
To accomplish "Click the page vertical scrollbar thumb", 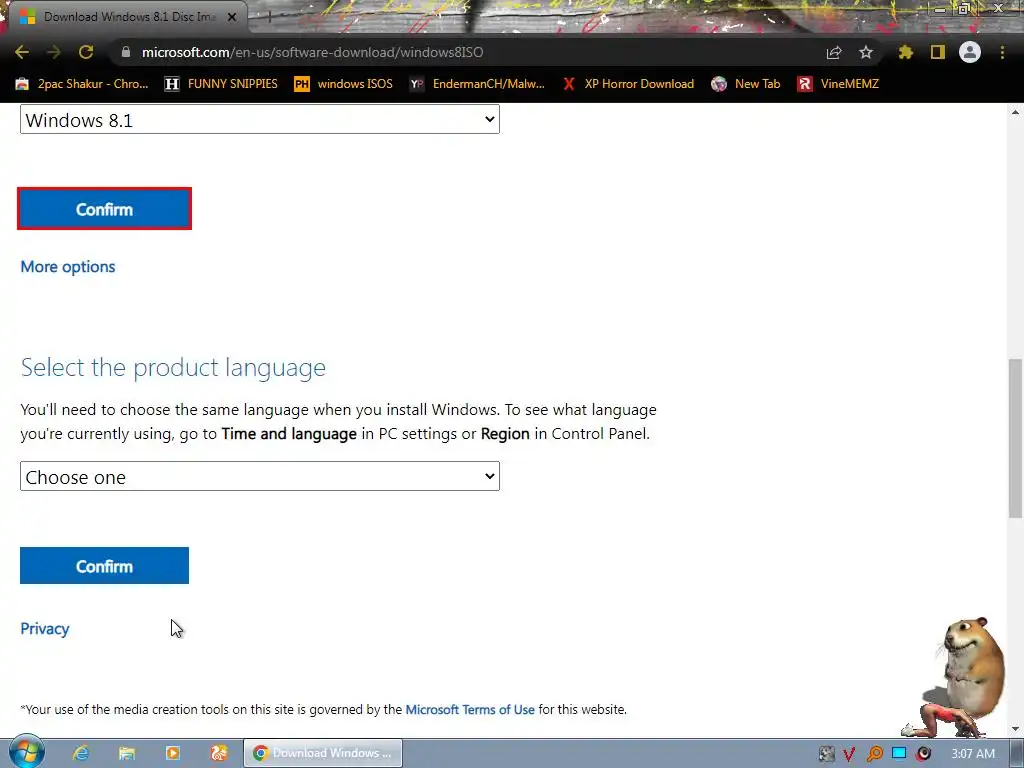I will [x=1016, y=438].
